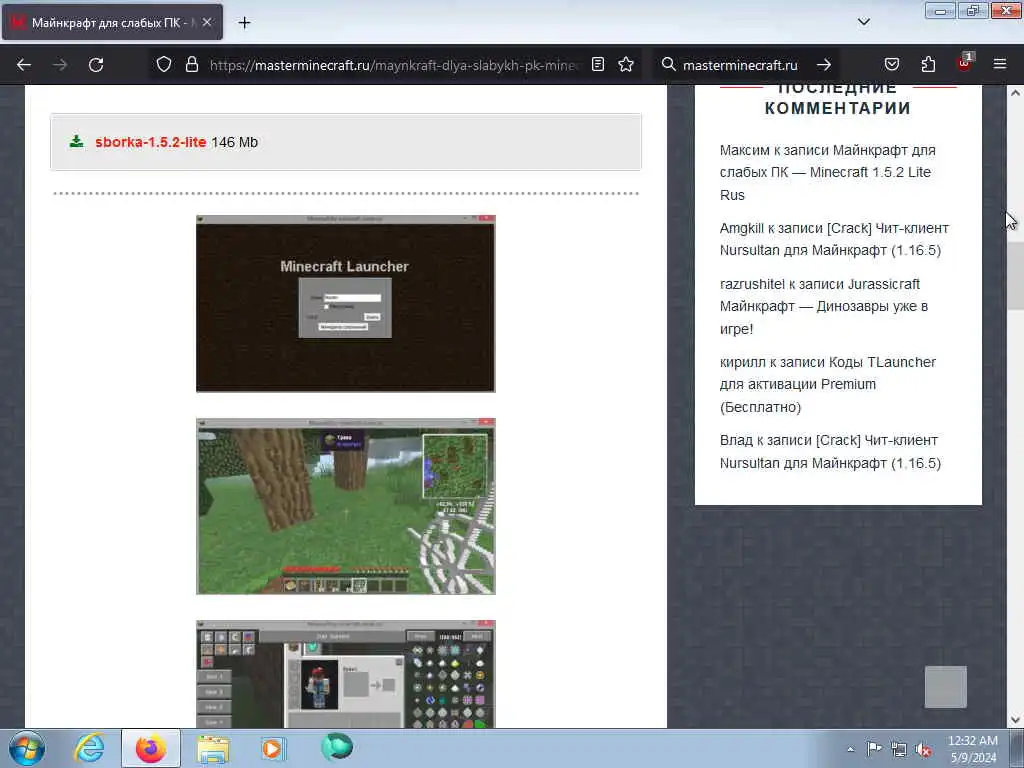This screenshot has width=1024, height=768.
Task: Go back to the previous page
Action: click(x=24, y=65)
